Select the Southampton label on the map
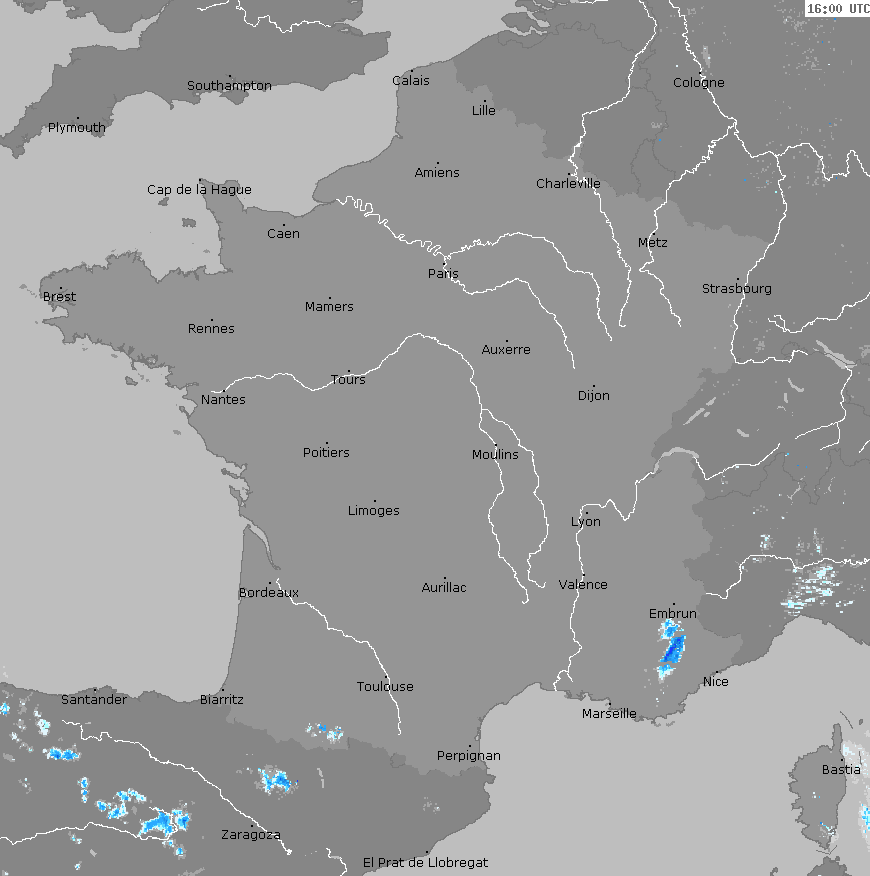Screen dimensions: 870x876 click(x=229, y=85)
